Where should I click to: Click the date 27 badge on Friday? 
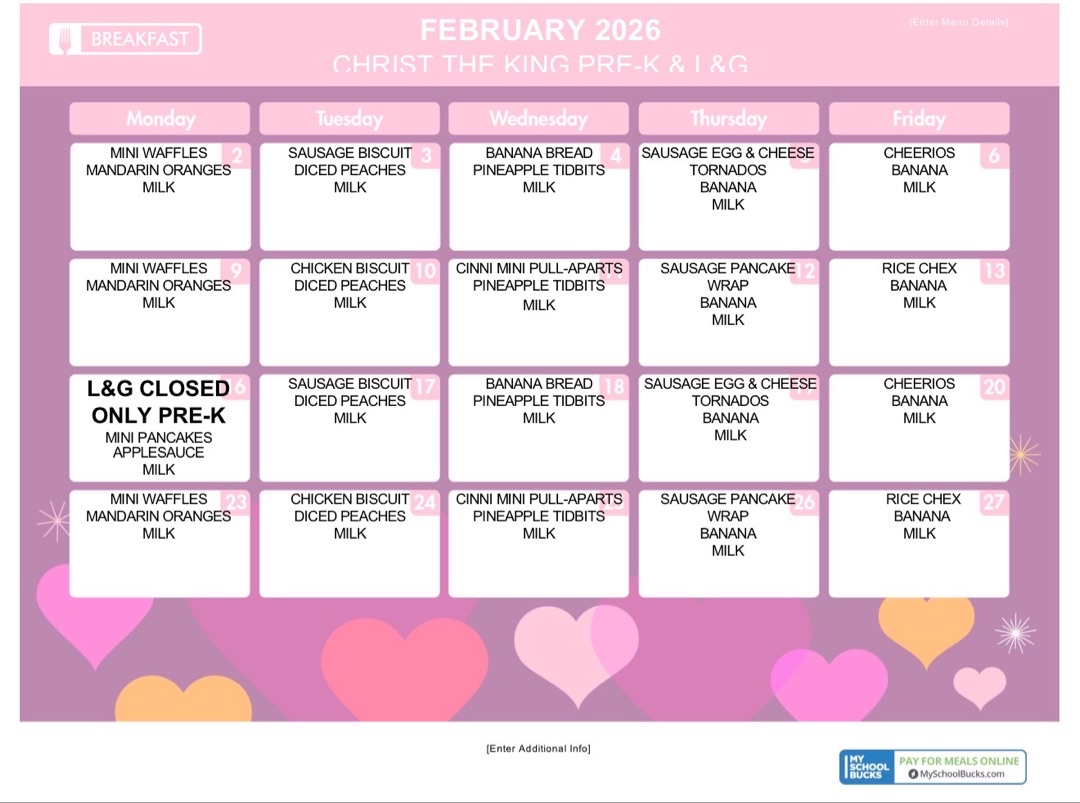coord(993,502)
